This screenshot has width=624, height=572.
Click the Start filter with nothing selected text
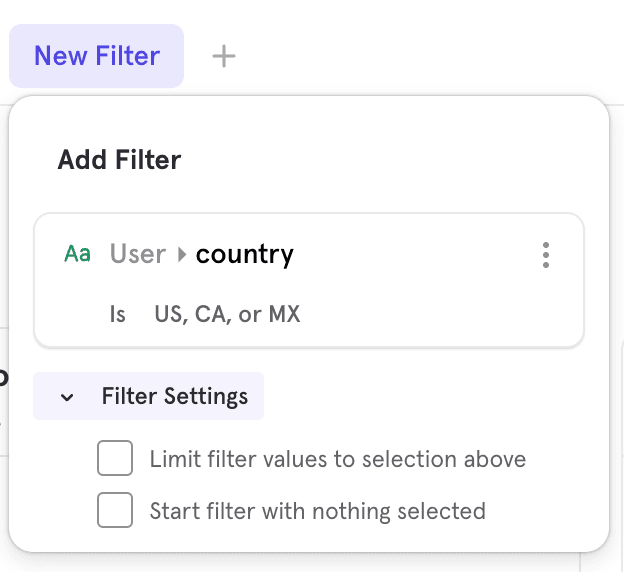pos(317,511)
